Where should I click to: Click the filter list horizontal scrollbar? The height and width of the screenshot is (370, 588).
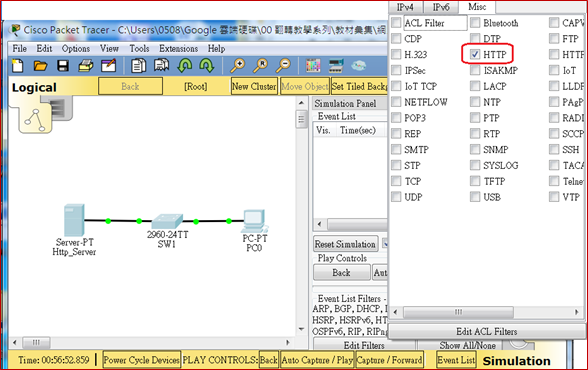point(486,312)
